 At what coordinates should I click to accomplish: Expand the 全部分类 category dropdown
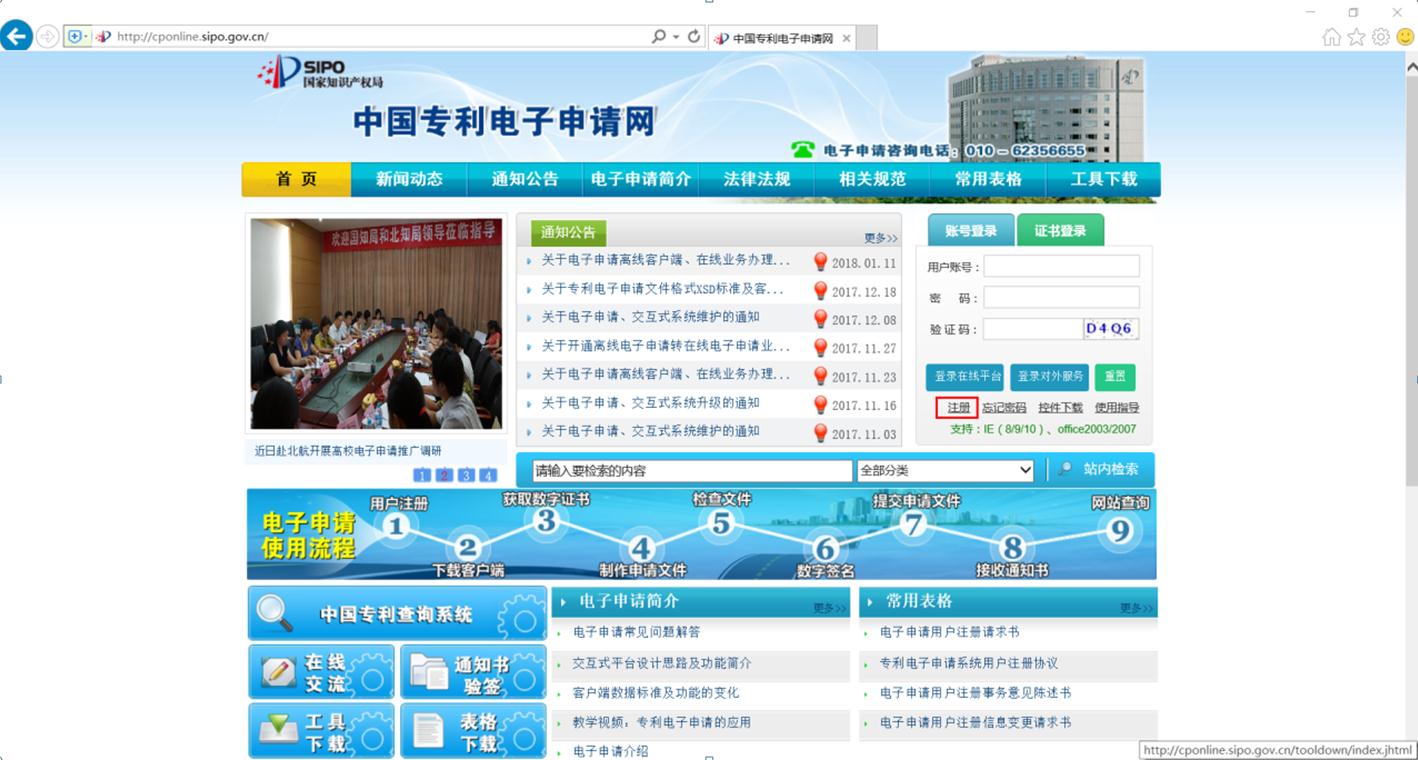click(945, 470)
